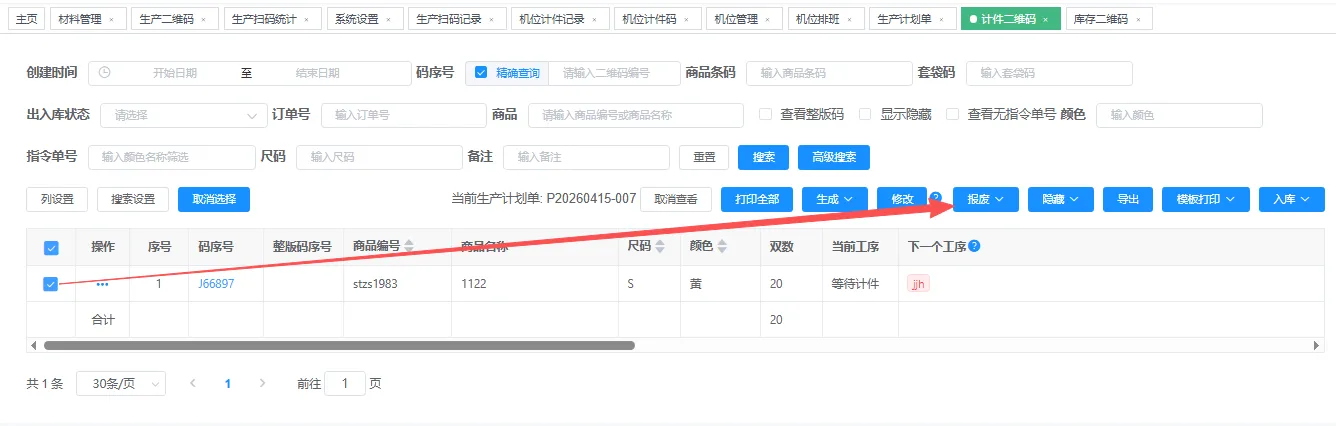The height and width of the screenshot is (426, 1336).
Task: Uncheck the row checkbox for J66897
Action: [51, 284]
